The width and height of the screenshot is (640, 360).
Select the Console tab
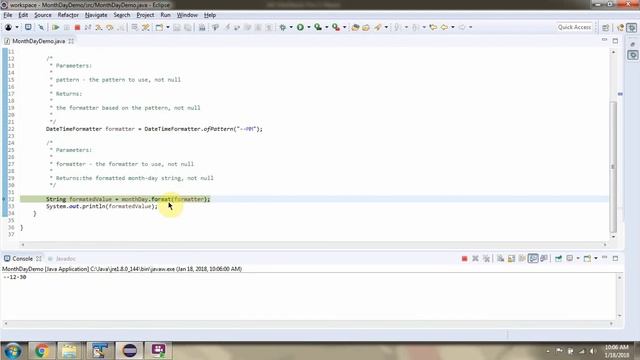point(22,259)
